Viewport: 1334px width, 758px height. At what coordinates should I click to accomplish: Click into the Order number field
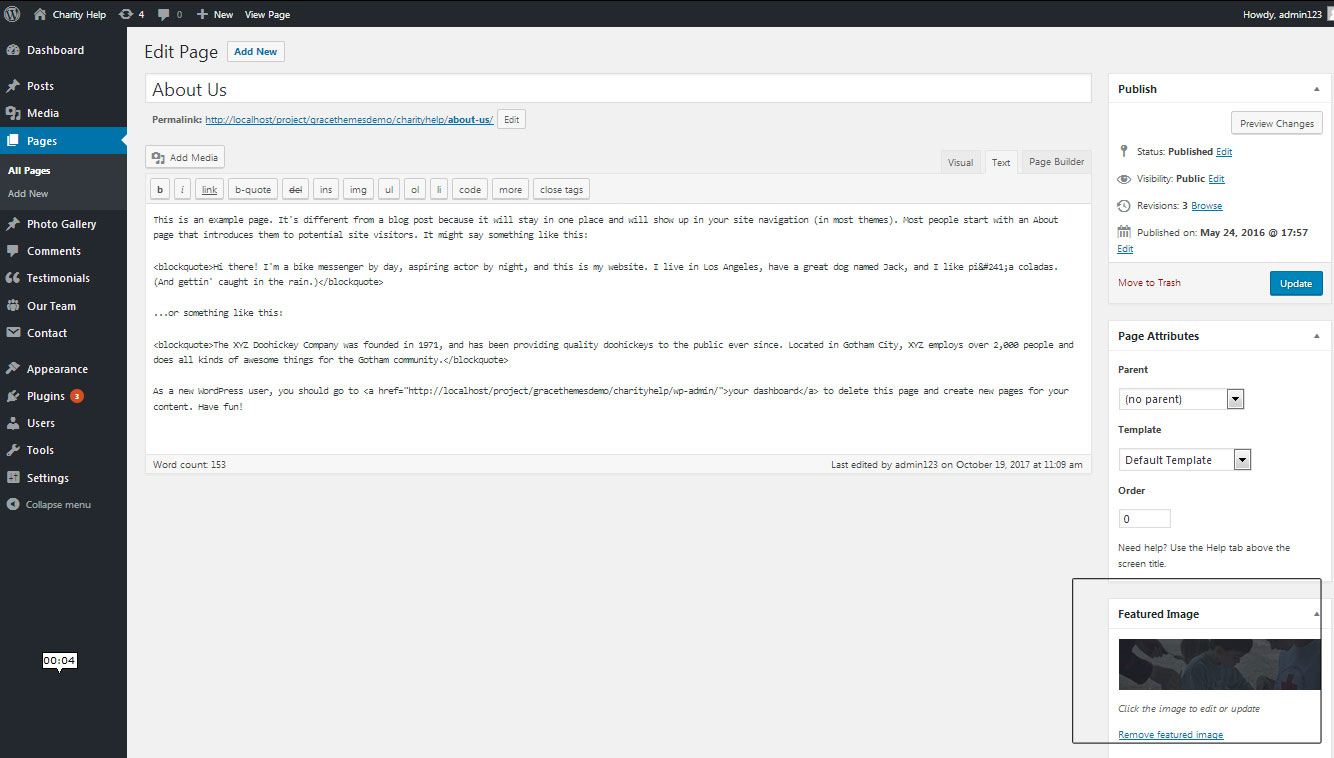click(1144, 519)
